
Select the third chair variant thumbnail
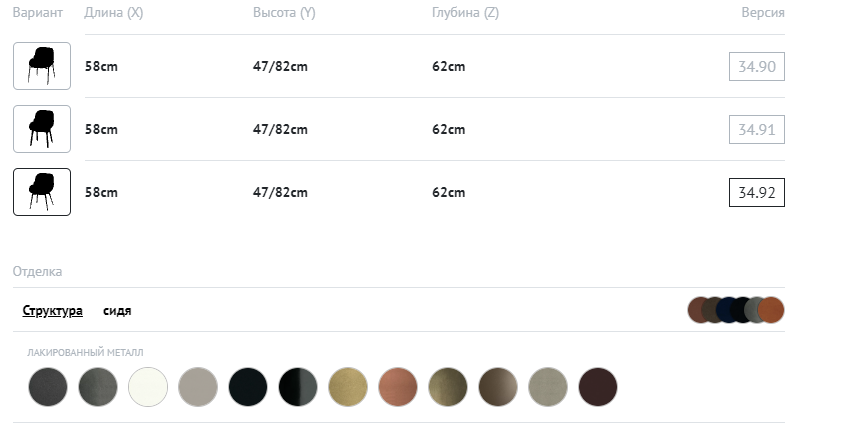tap(42, 192)
